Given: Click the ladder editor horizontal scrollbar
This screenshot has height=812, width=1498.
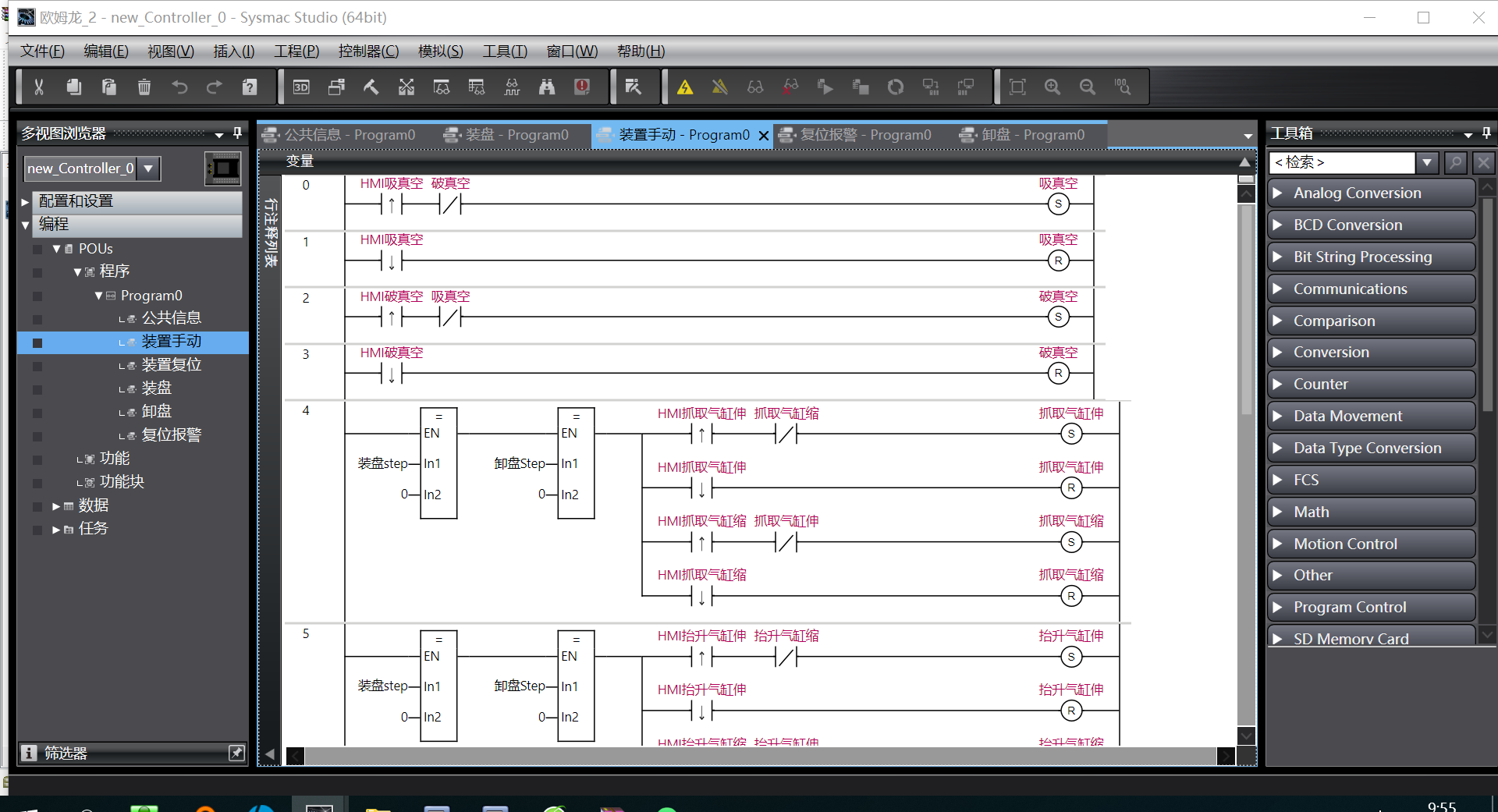Looking at the screenshot, I should pos(761,756).
